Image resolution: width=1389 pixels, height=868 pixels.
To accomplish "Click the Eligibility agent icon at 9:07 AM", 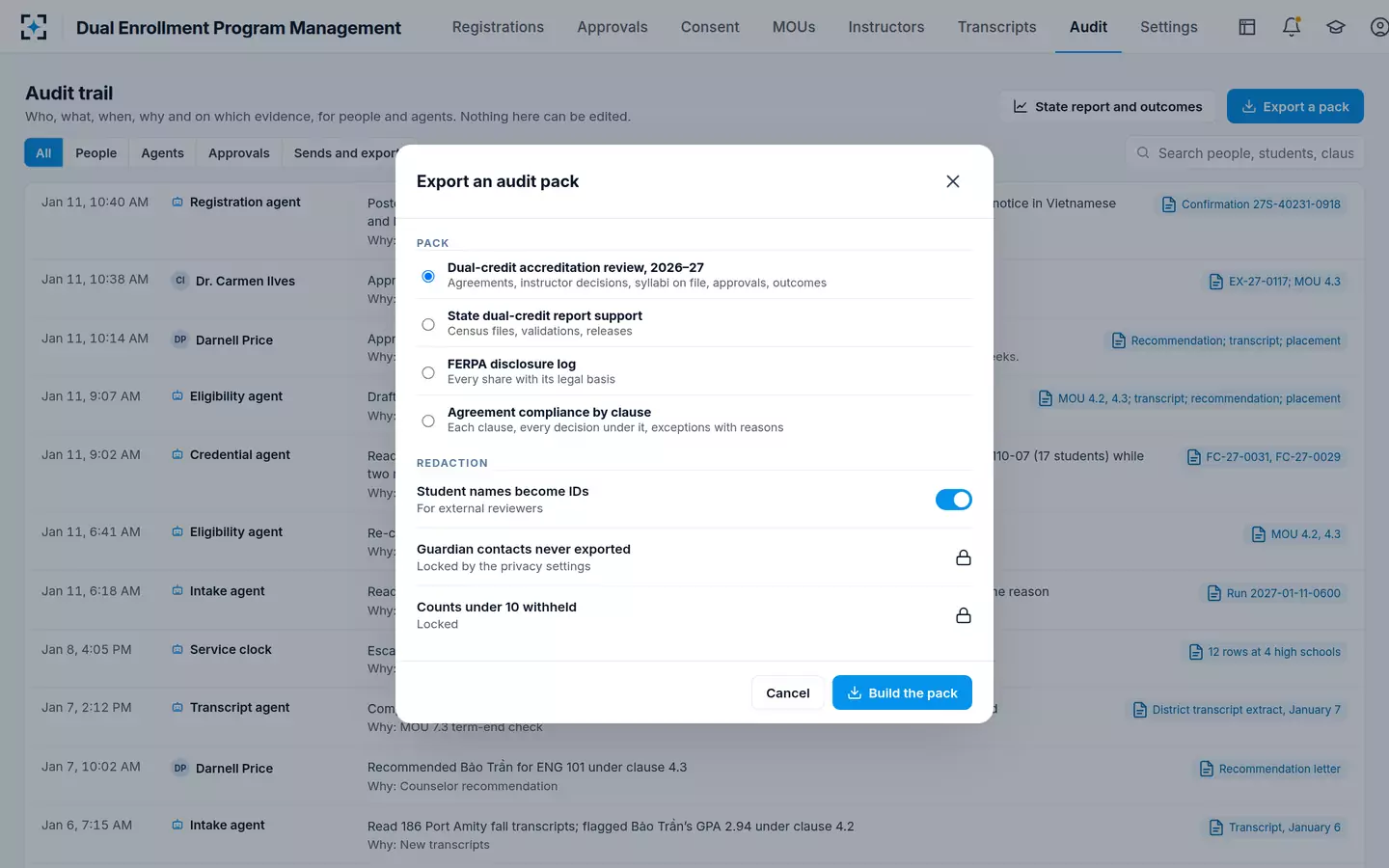I will pyautogui.click(x=177, y=396).
